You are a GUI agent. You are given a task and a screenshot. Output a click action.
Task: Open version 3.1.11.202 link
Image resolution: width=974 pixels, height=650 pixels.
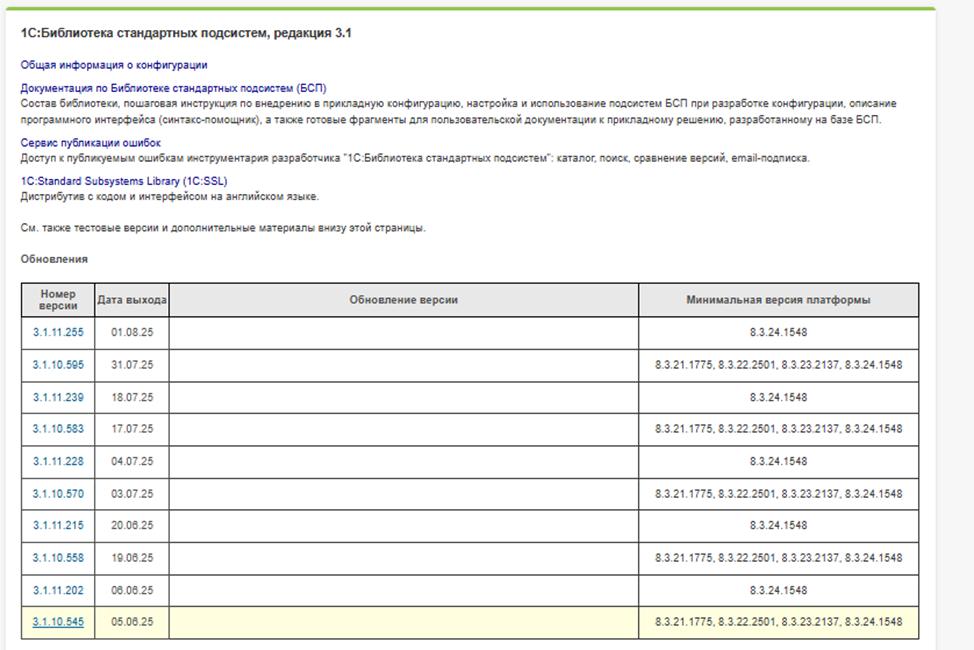58,590
